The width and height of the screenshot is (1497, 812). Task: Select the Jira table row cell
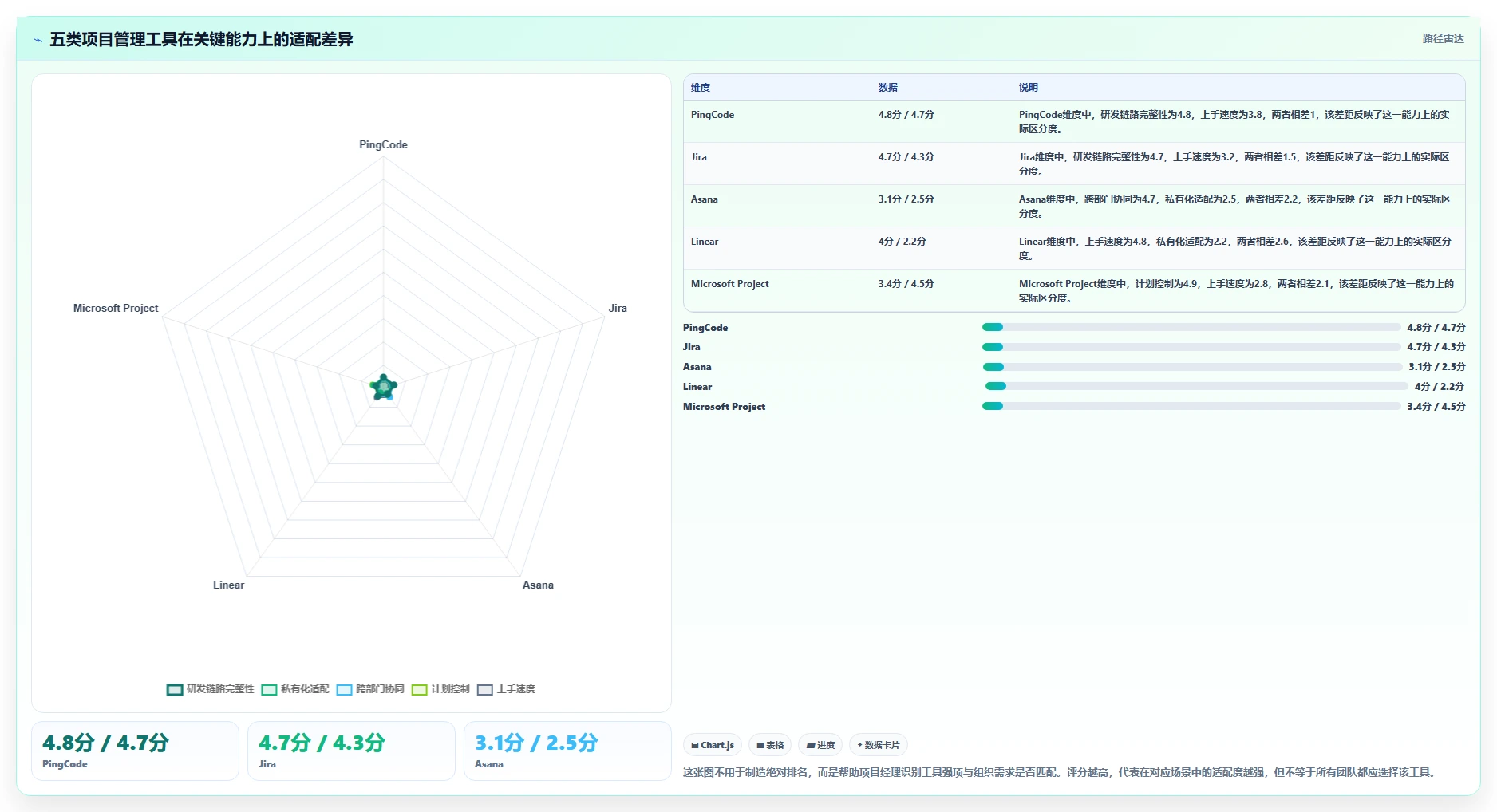(x=699, y=157)
